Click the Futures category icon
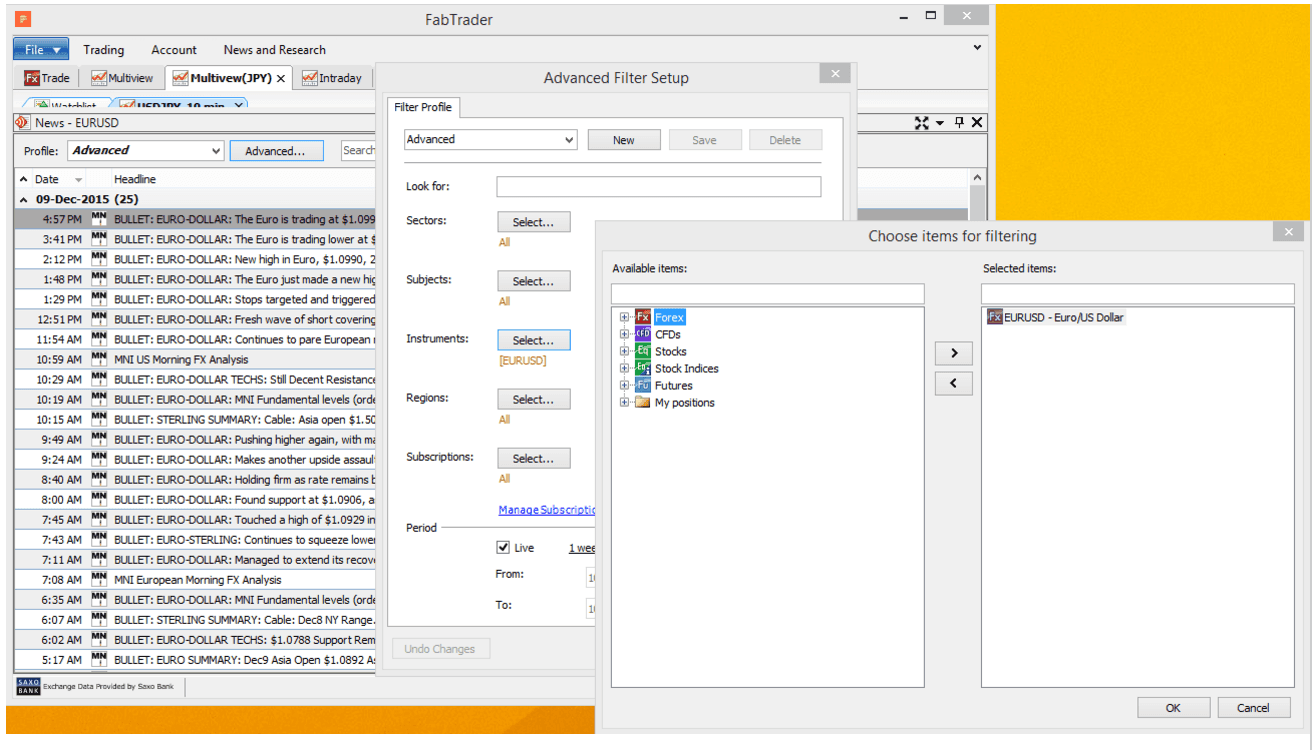This screenshot has width=1314, height=750. click(643, 385)
